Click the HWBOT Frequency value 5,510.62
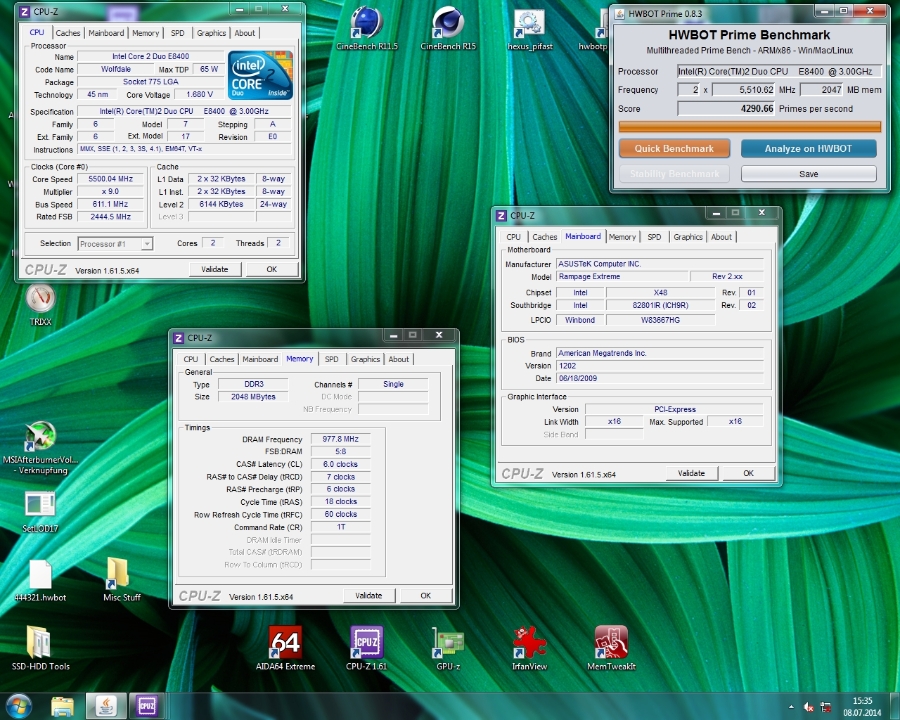Image resolution: width=900 pixels, height=720 pixels. pos(743,90)
